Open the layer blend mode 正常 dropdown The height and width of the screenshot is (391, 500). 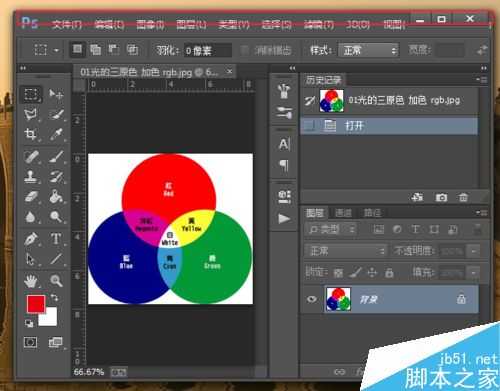pyautogui.click(x=346, y=251)
